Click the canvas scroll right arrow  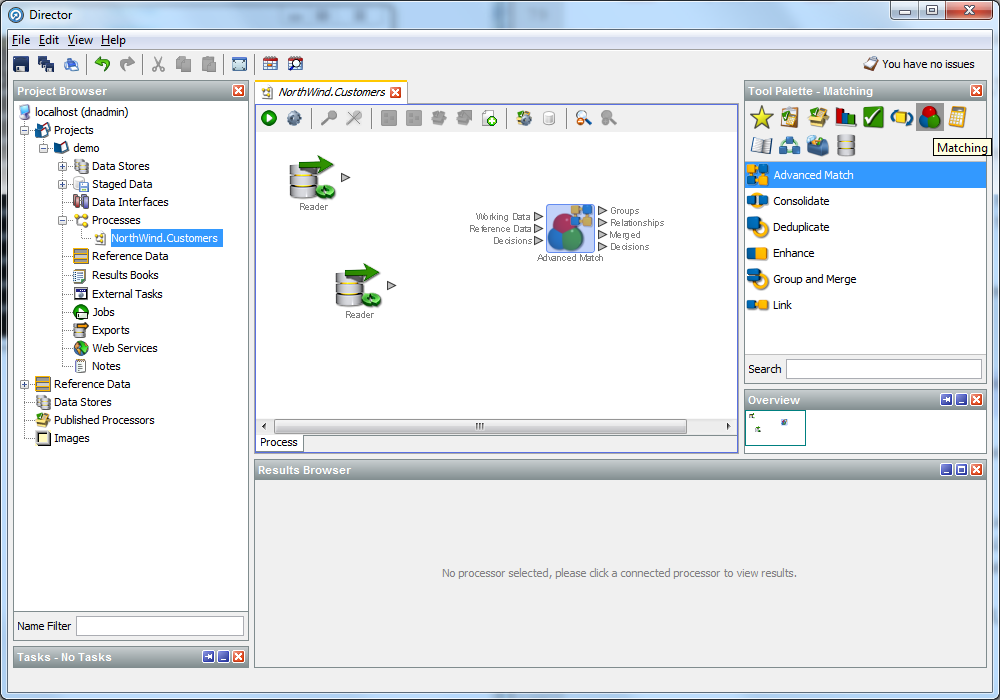point(728,426)
